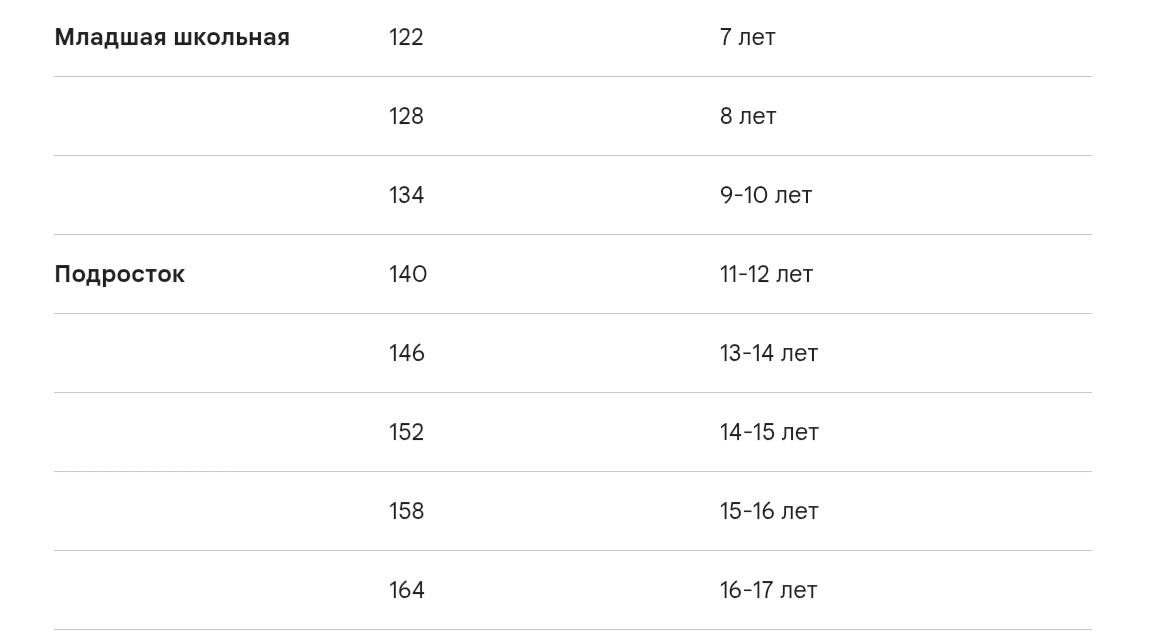
Task: Select the '14-15 лет' age cell
Action: pyautogui.click(x=770, y=432)
